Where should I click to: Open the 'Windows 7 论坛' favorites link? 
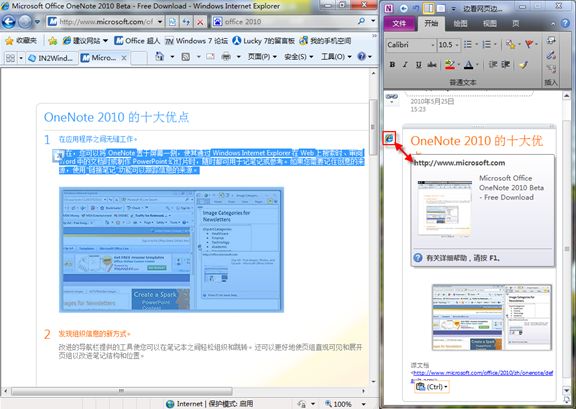tap(197, 41)
